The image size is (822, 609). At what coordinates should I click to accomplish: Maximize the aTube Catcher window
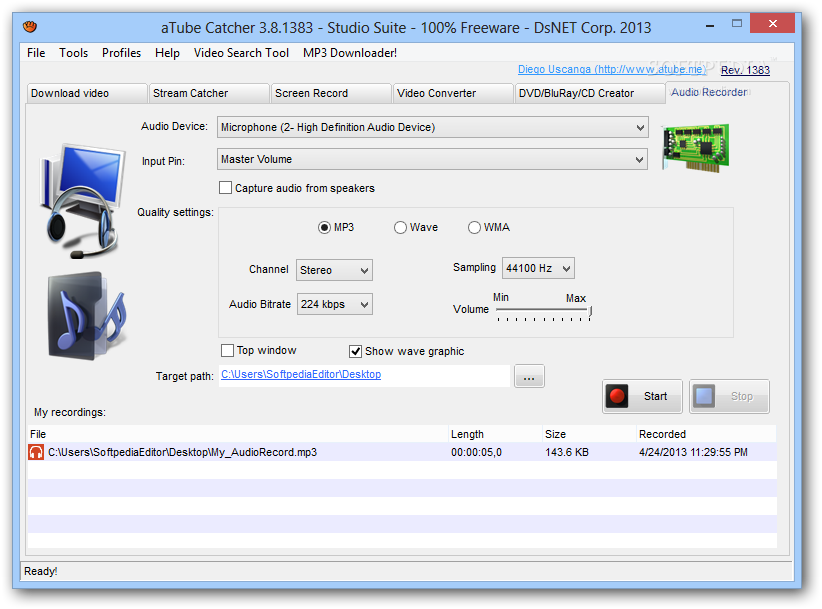point(737,24)
